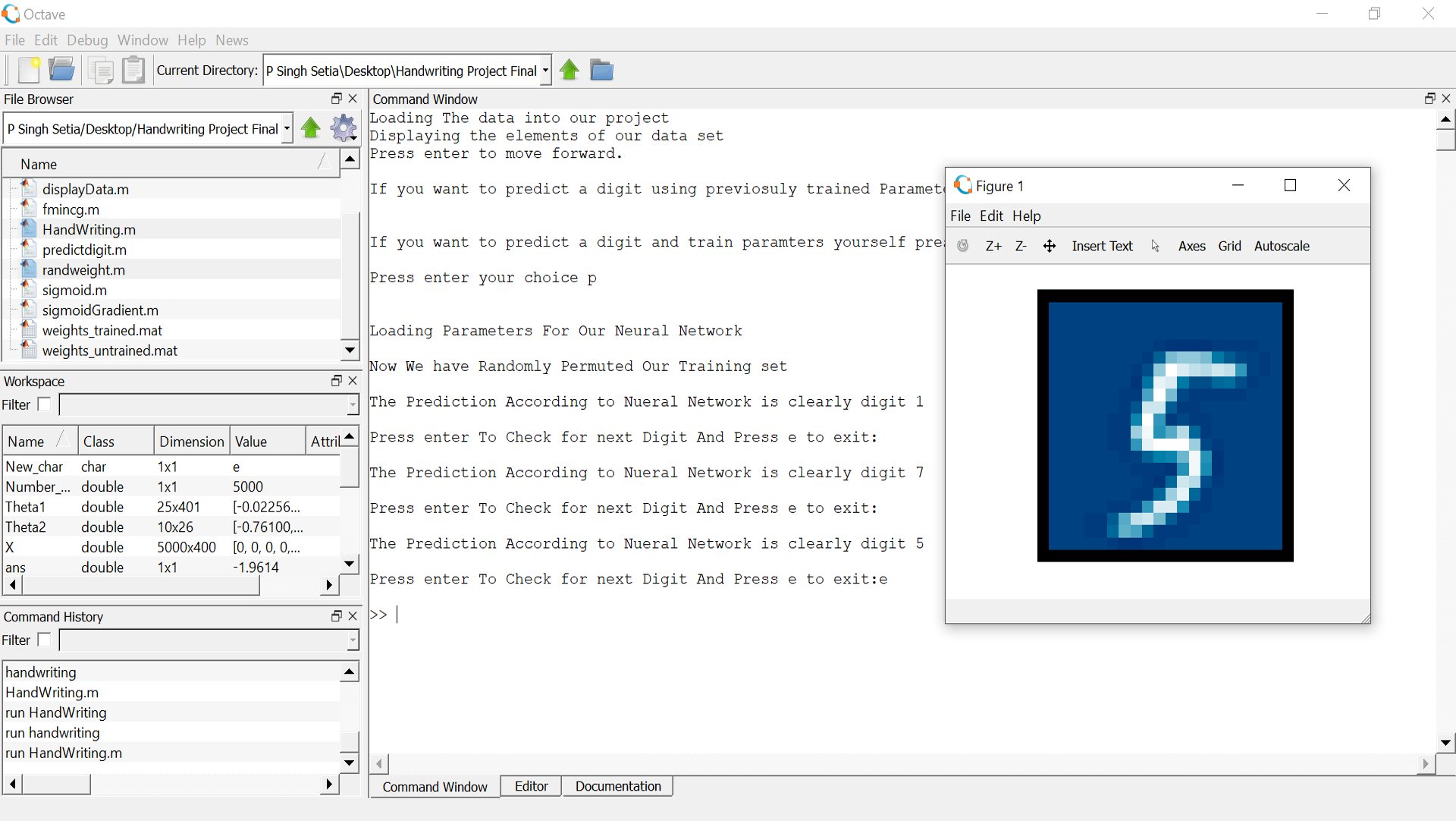The height and width of the screenshot is (821, 1456).
Task: Click the Browse directories folder icon
Action: point(601,71)
